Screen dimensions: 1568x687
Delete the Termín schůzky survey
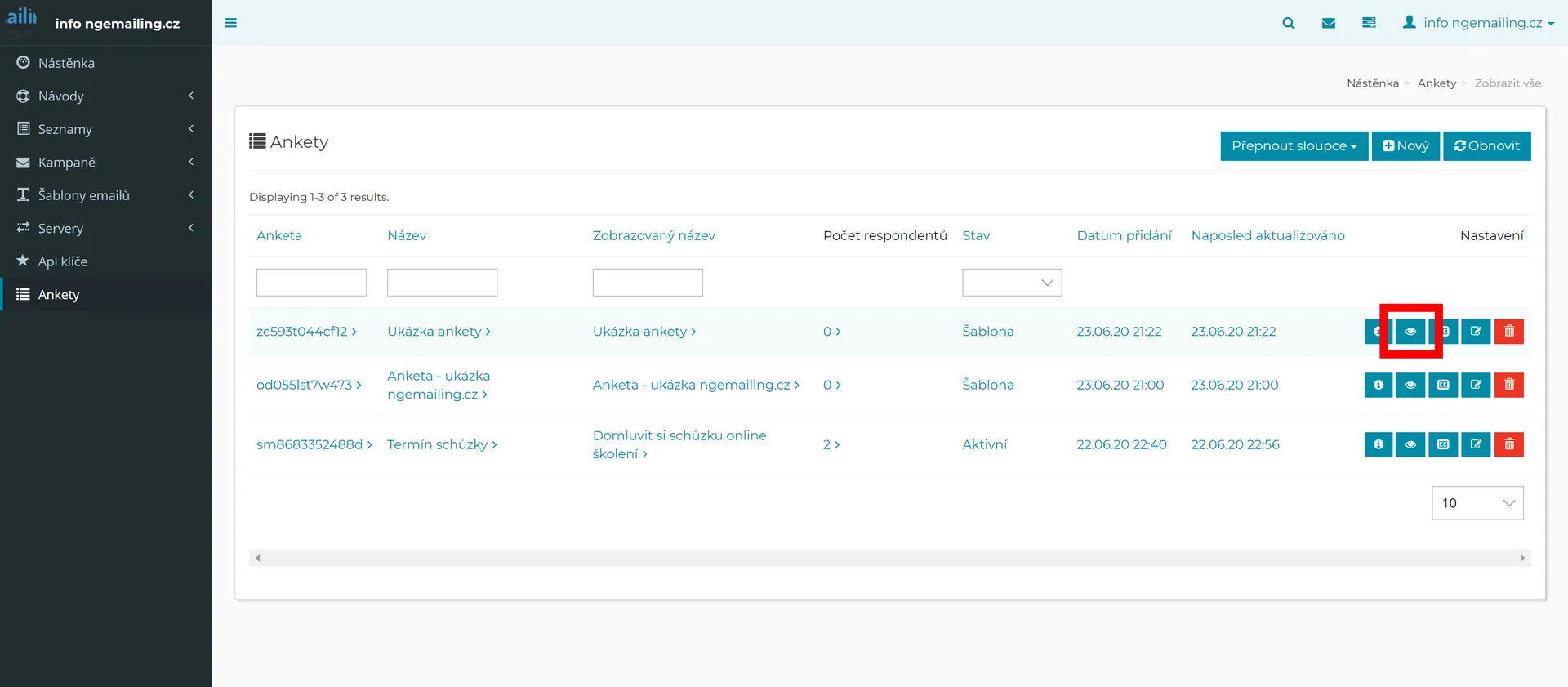click(x=1508, y=444)
